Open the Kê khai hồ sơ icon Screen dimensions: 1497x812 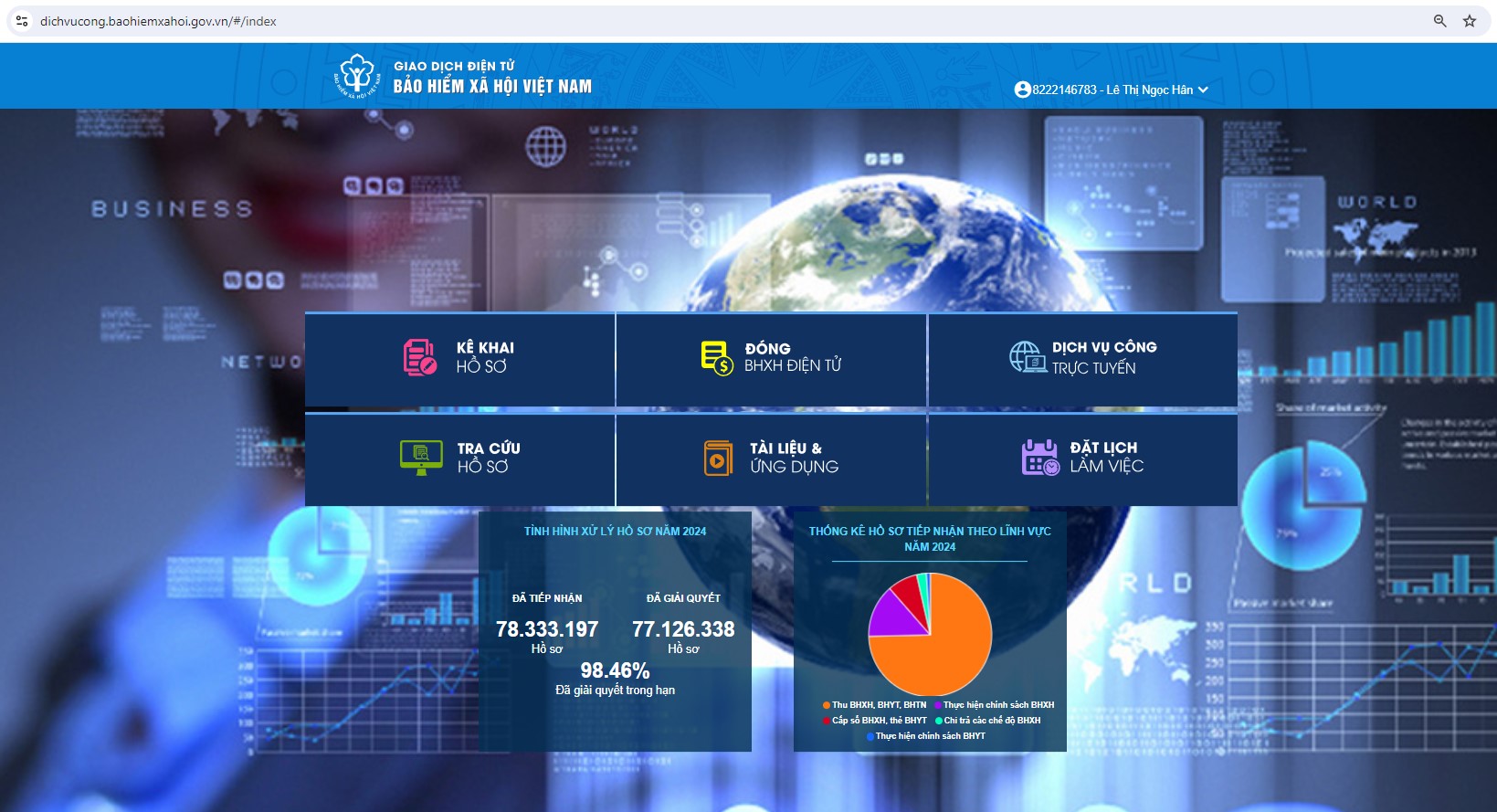click(x=420, y=357)
